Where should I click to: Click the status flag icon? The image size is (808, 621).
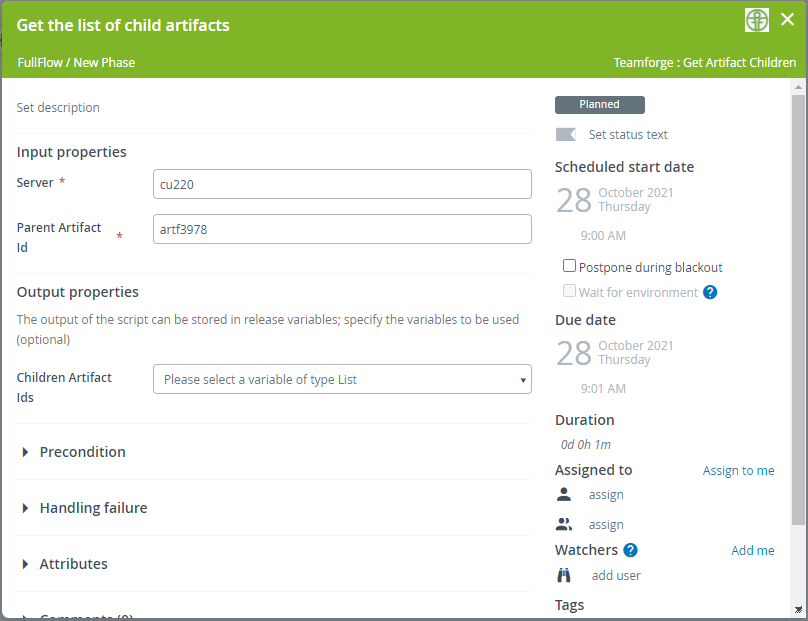(566, 135)
